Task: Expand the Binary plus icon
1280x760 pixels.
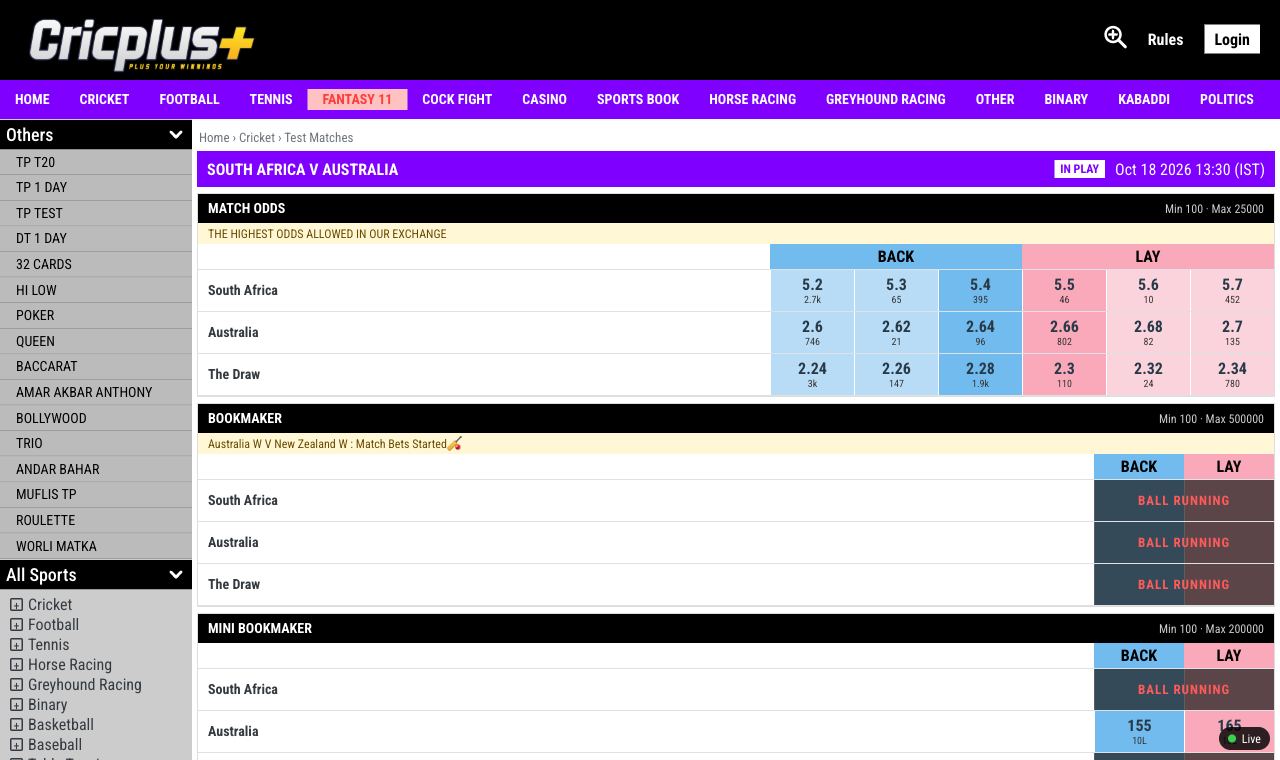Action: point(16,705)
